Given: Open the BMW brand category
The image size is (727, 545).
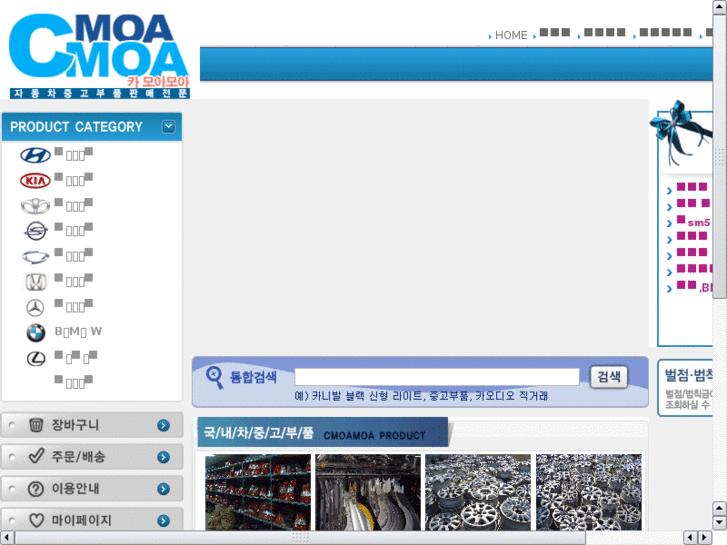Looking at the screenshot, I should 36,333.
